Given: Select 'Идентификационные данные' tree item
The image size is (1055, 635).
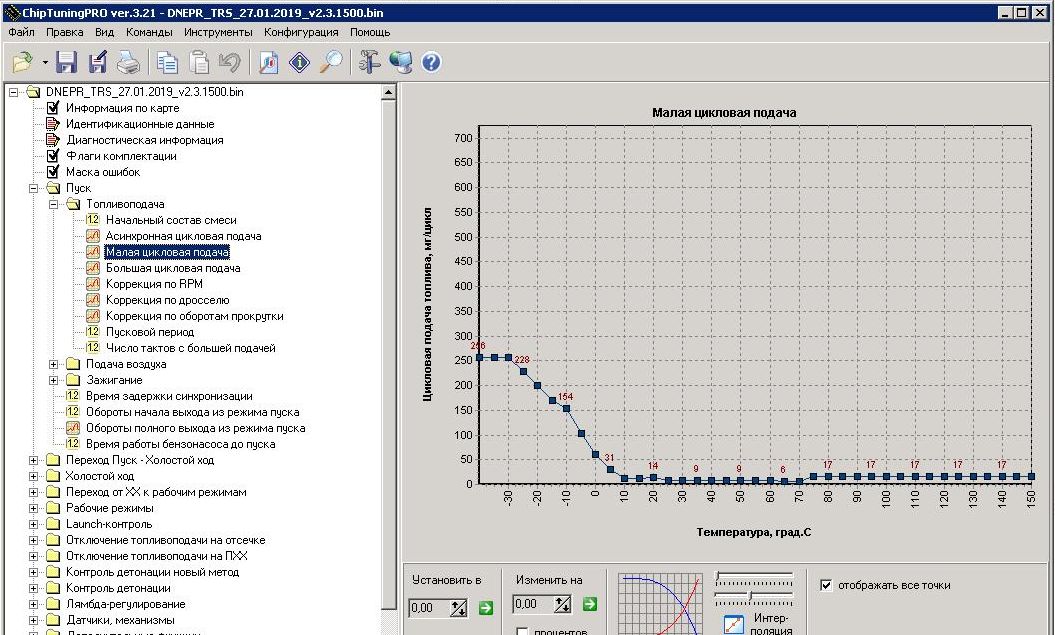Looking at the screenshot, I should point(140,124).
